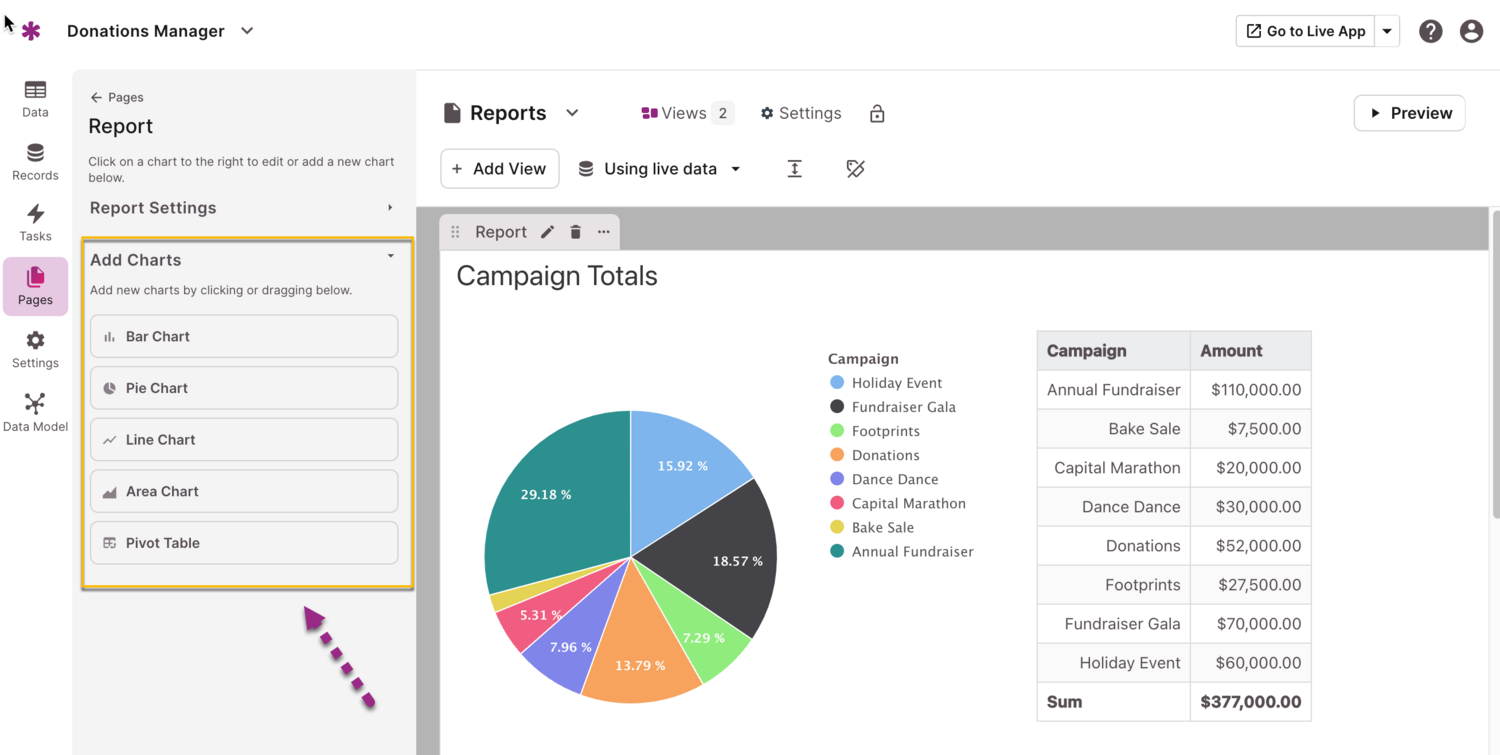Open the Views tab
1500x755 pixels.
[687, 114]
